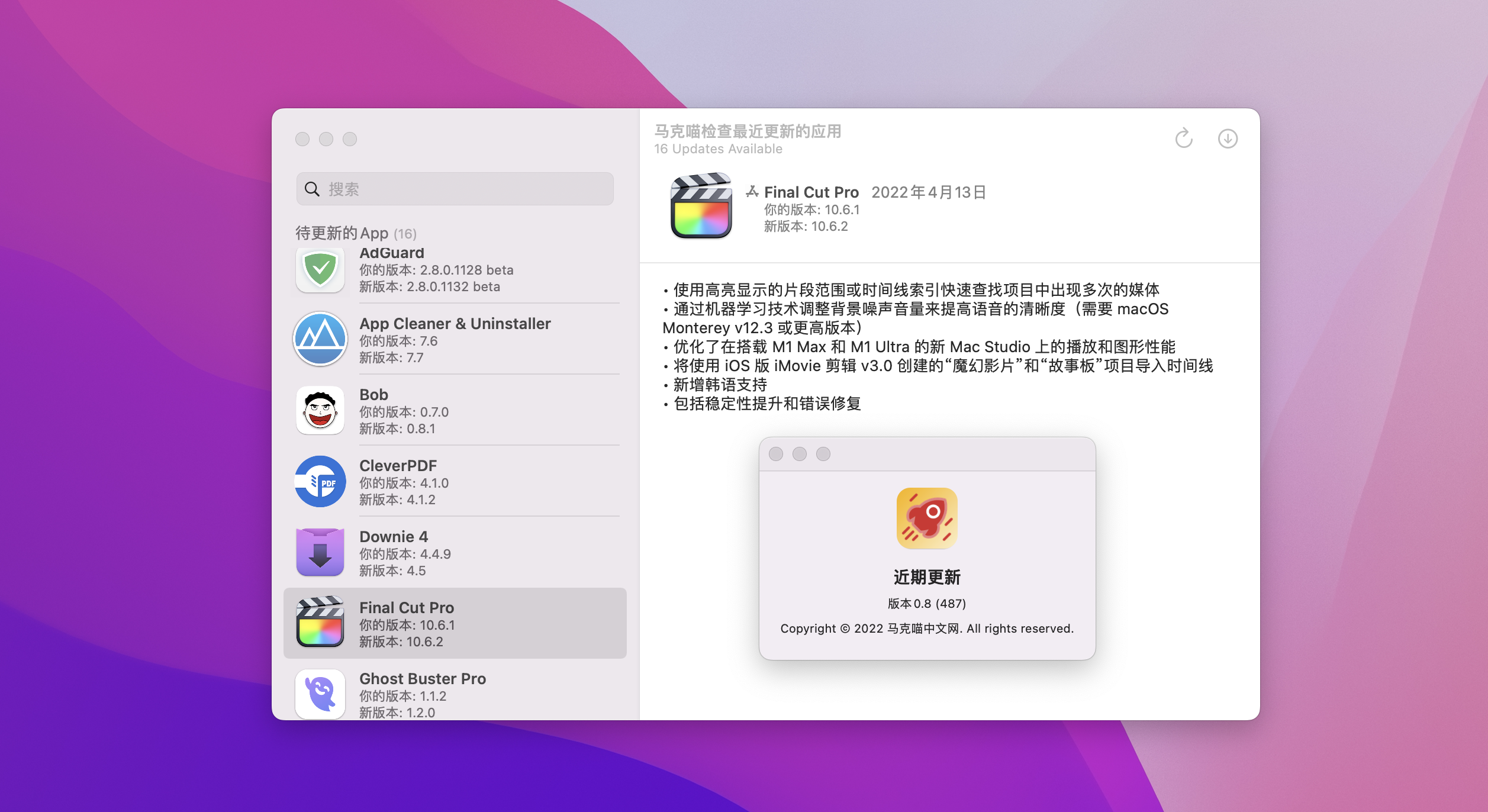Click the AdGuard shield icon
The height and width of the screenshot is (812, 1488).
[320, 270]
